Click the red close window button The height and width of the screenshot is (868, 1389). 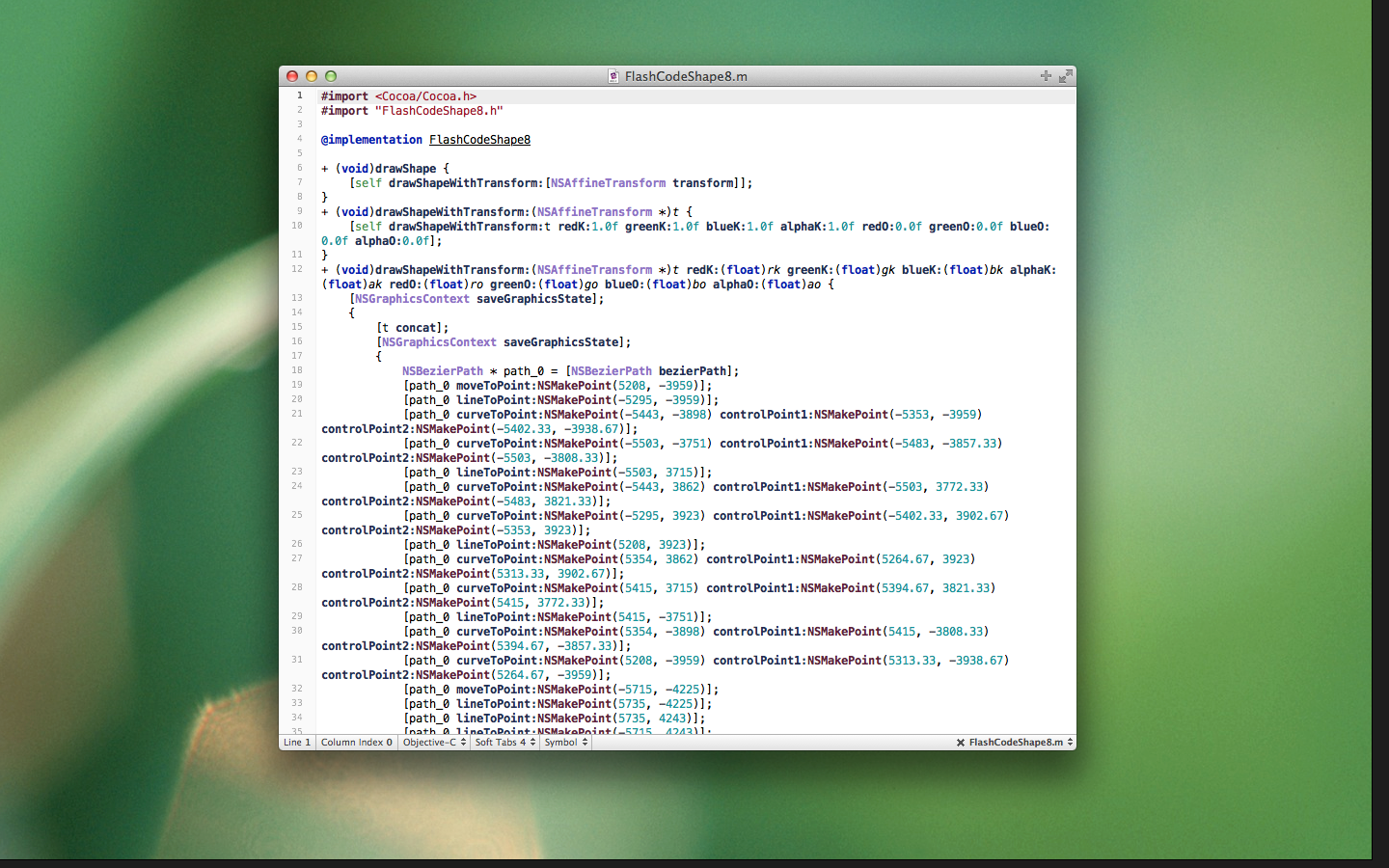(x=292, y=76)
